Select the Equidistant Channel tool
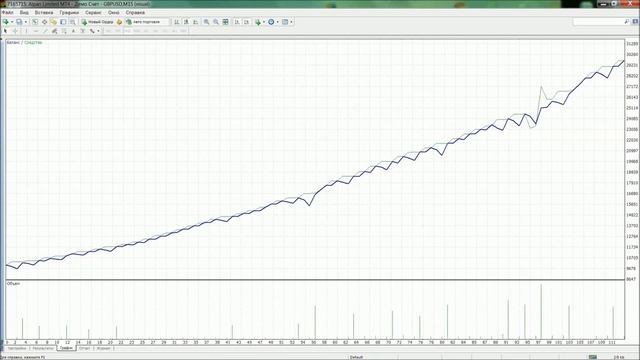The height and width of the screenshot is (360, 640). (x=54, y=31)
